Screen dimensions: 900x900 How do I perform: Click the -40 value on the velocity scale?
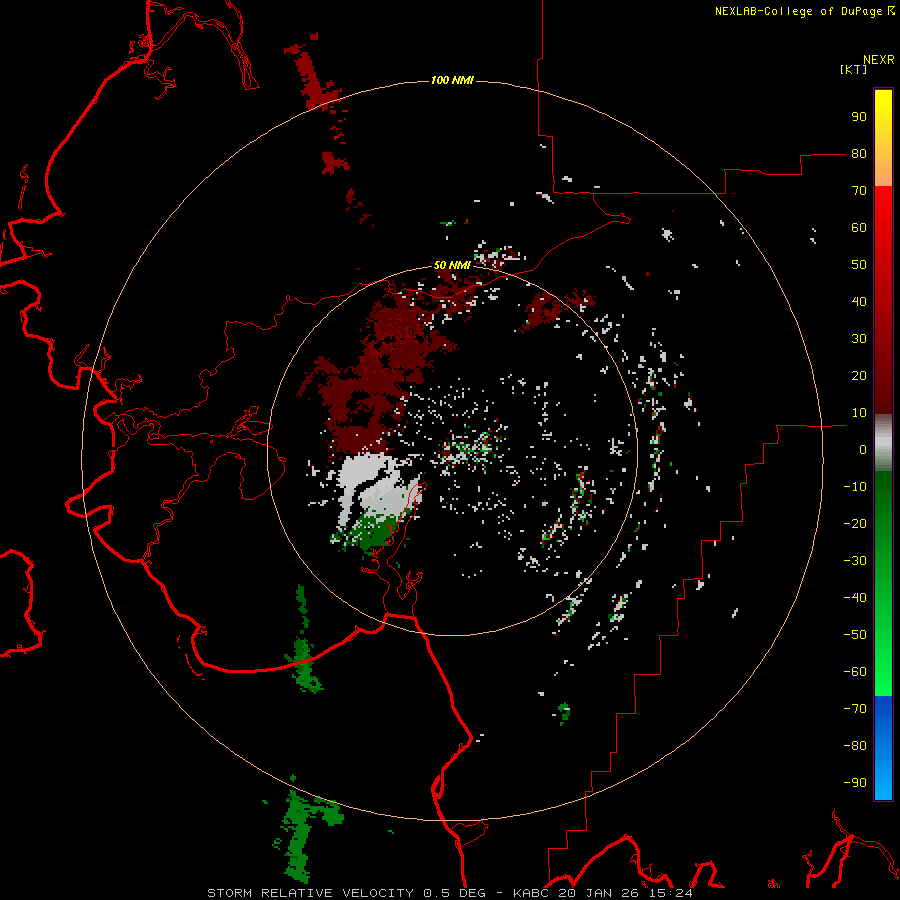click(x=855, y=598)
